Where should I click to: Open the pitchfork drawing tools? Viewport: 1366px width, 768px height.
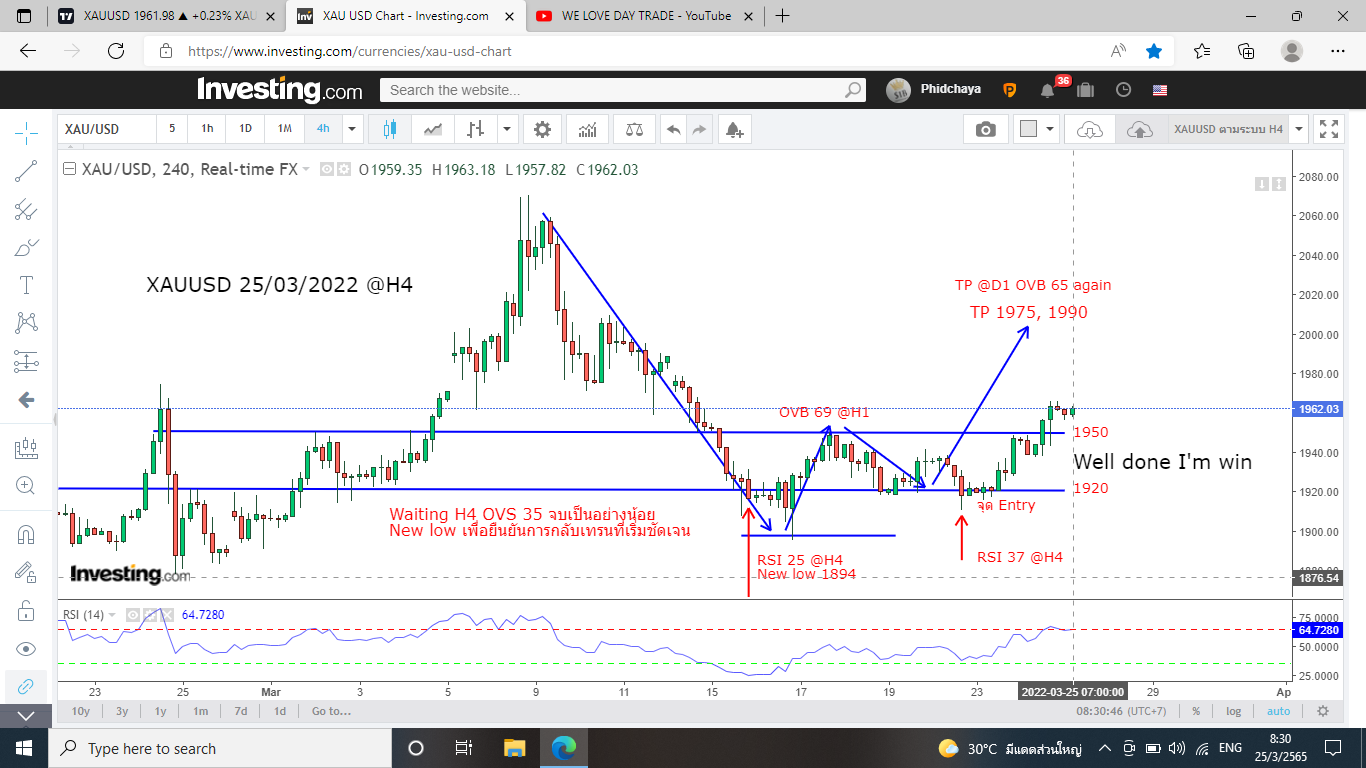26,209
